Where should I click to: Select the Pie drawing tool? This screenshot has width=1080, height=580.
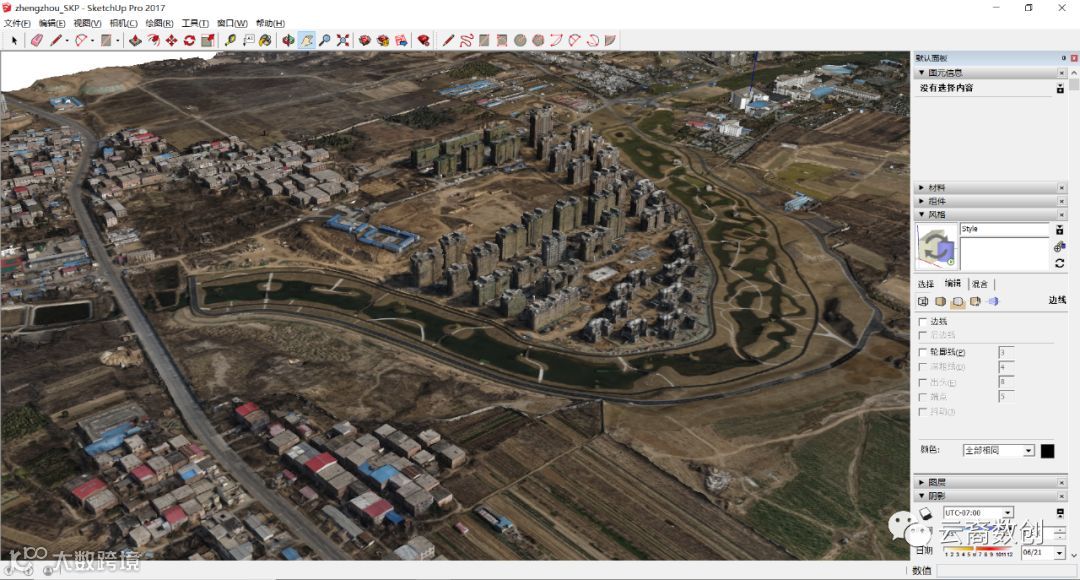tap(610, 41)
